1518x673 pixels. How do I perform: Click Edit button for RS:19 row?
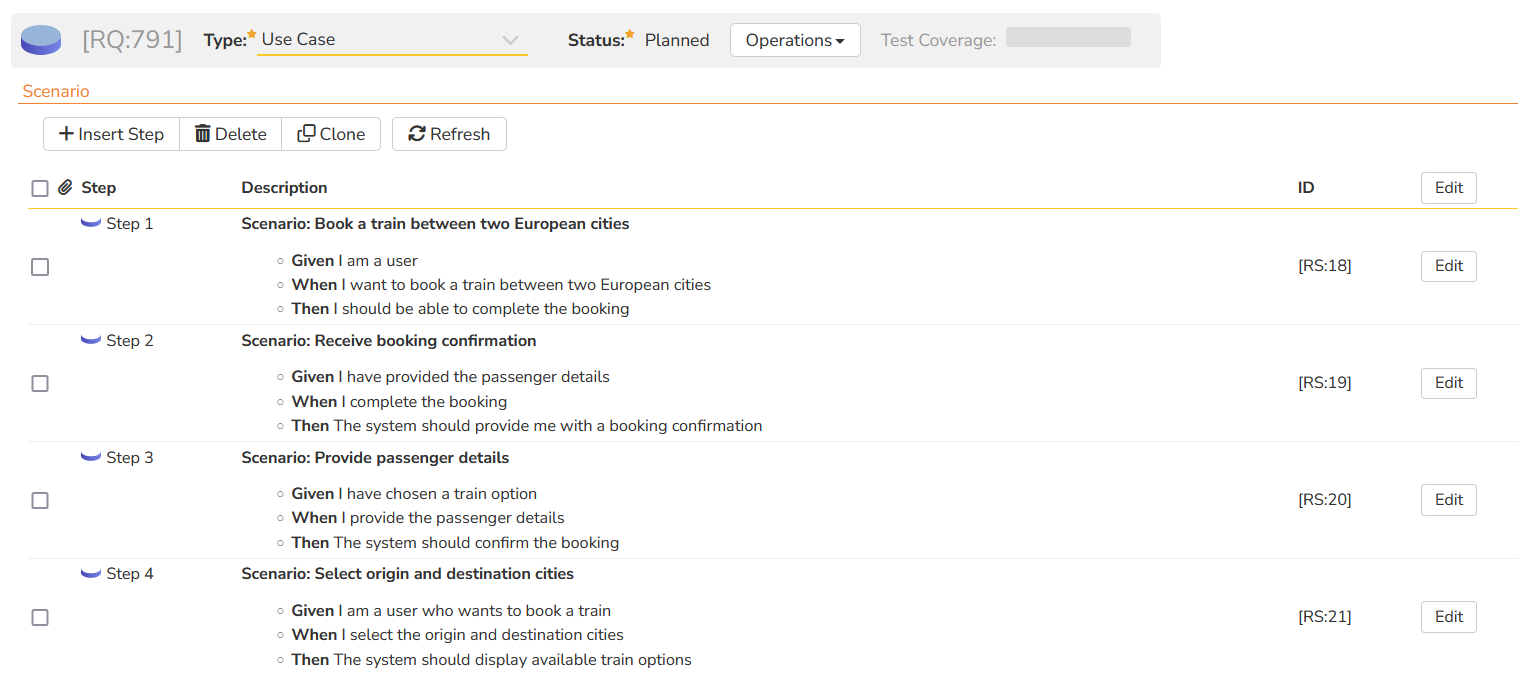[1448, 383]
